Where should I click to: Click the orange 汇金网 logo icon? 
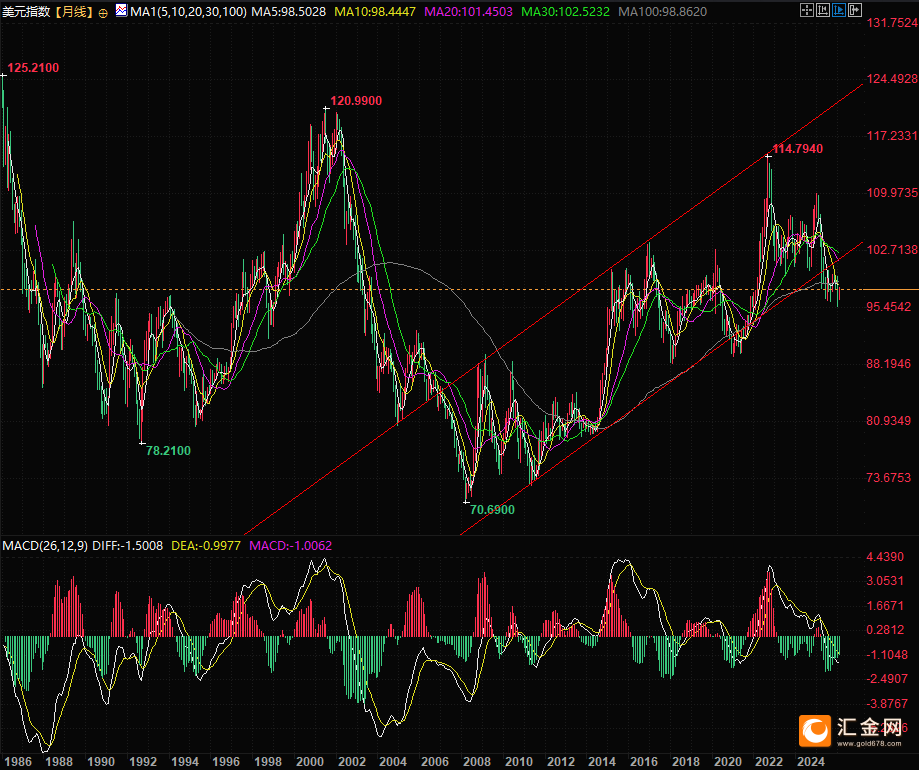[818, 732]
